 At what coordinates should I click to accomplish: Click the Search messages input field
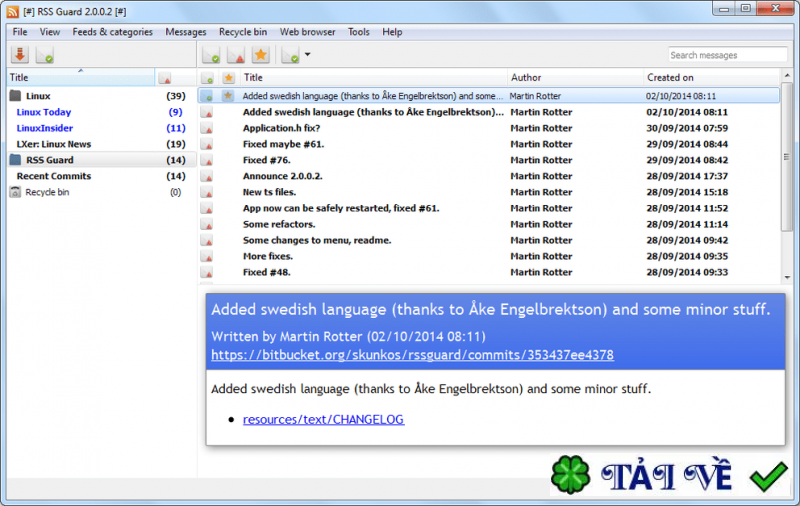click(x=727, y=55)
